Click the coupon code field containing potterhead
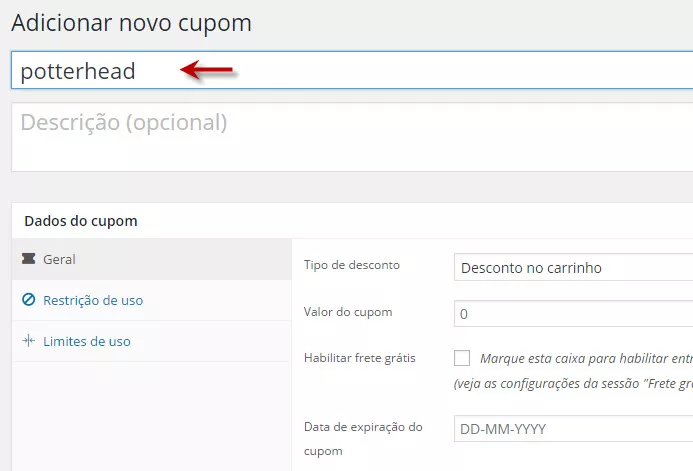The height and width of the screenshot is (471, 693). [352, 70]
